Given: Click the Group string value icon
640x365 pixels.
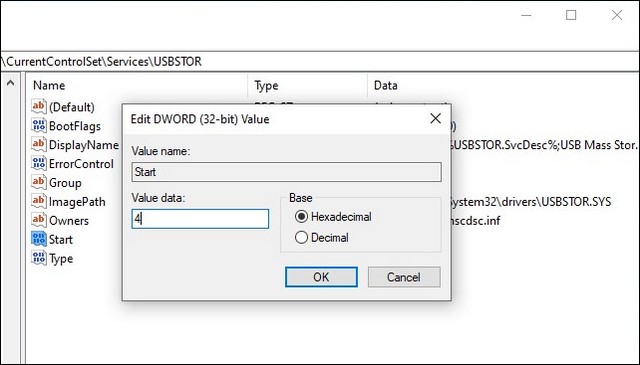Looking at the screenshot, I should [39, 182].
